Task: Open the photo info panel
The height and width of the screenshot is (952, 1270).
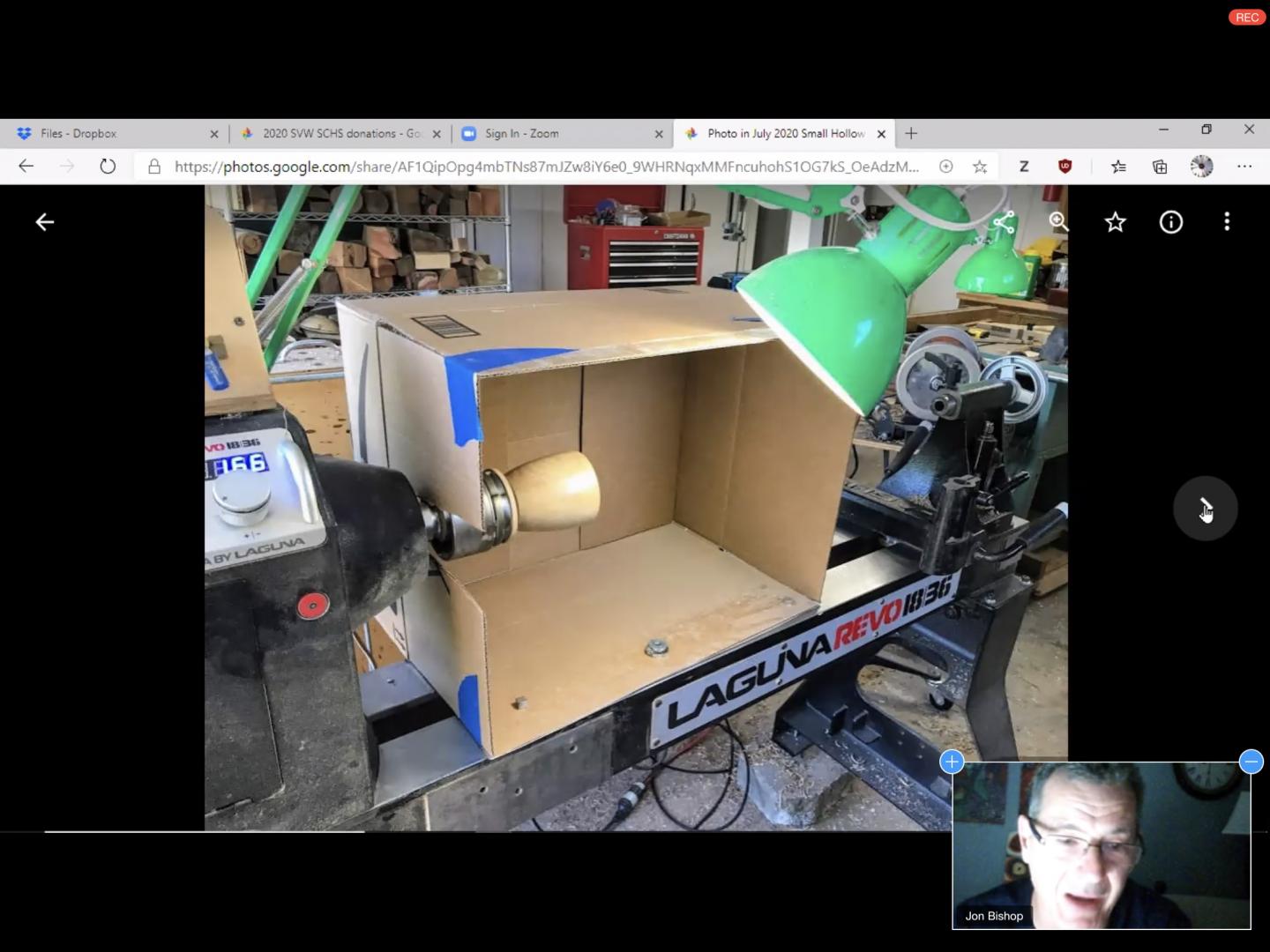Action: tap(1170, 222)
